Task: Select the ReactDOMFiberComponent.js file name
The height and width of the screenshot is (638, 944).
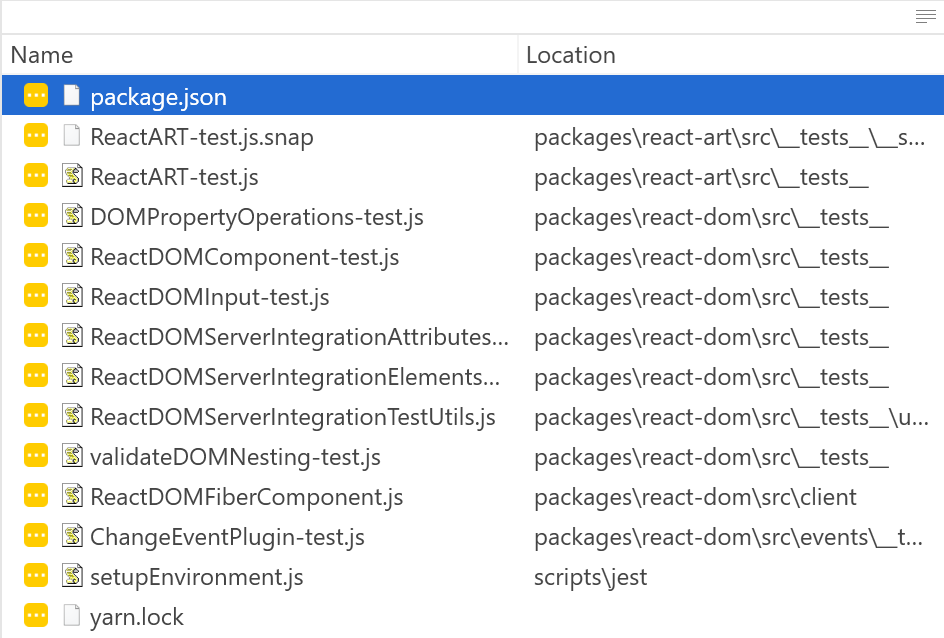Action: point(247,498)
